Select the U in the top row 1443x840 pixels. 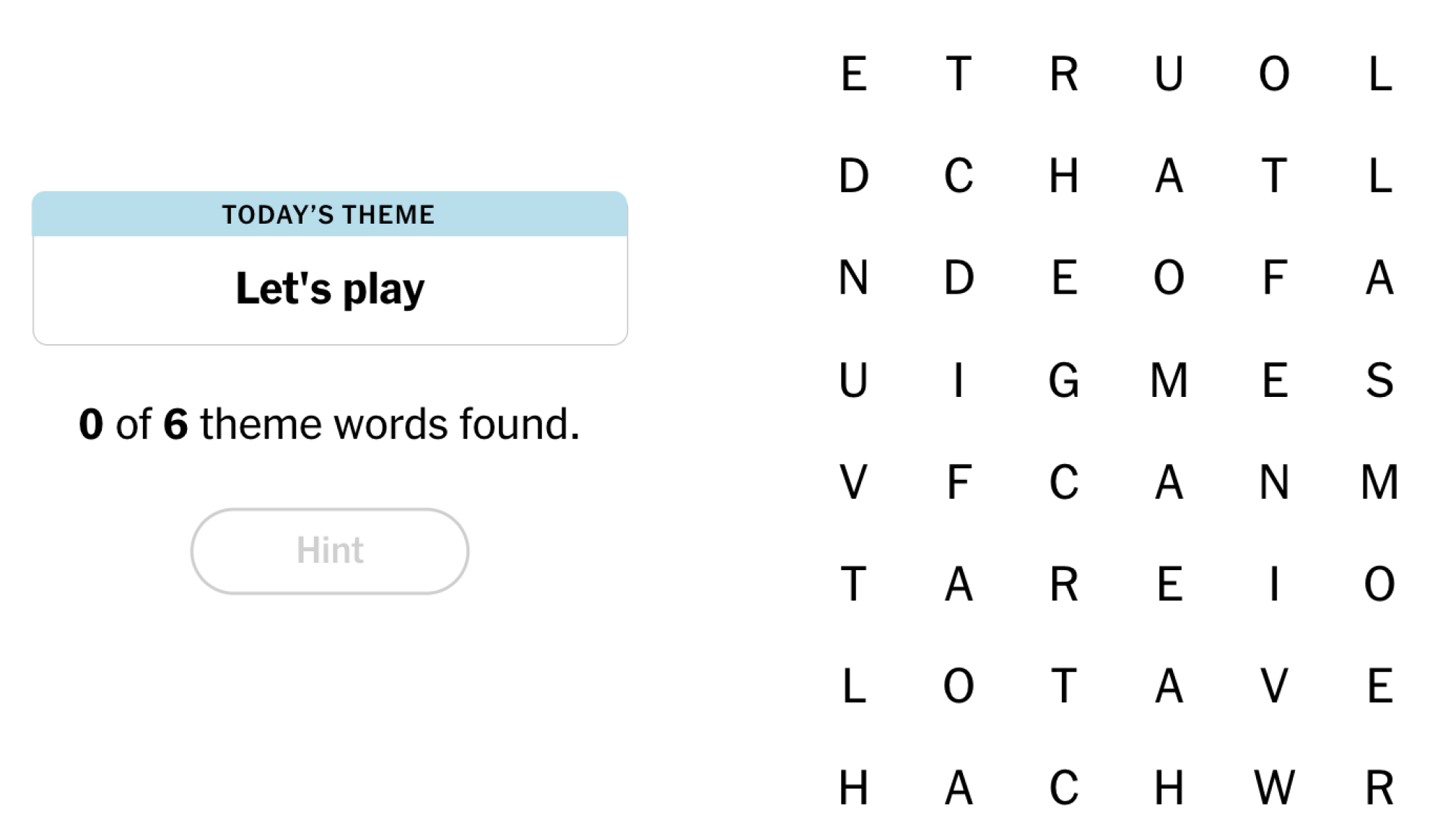tap(1169, 74)
